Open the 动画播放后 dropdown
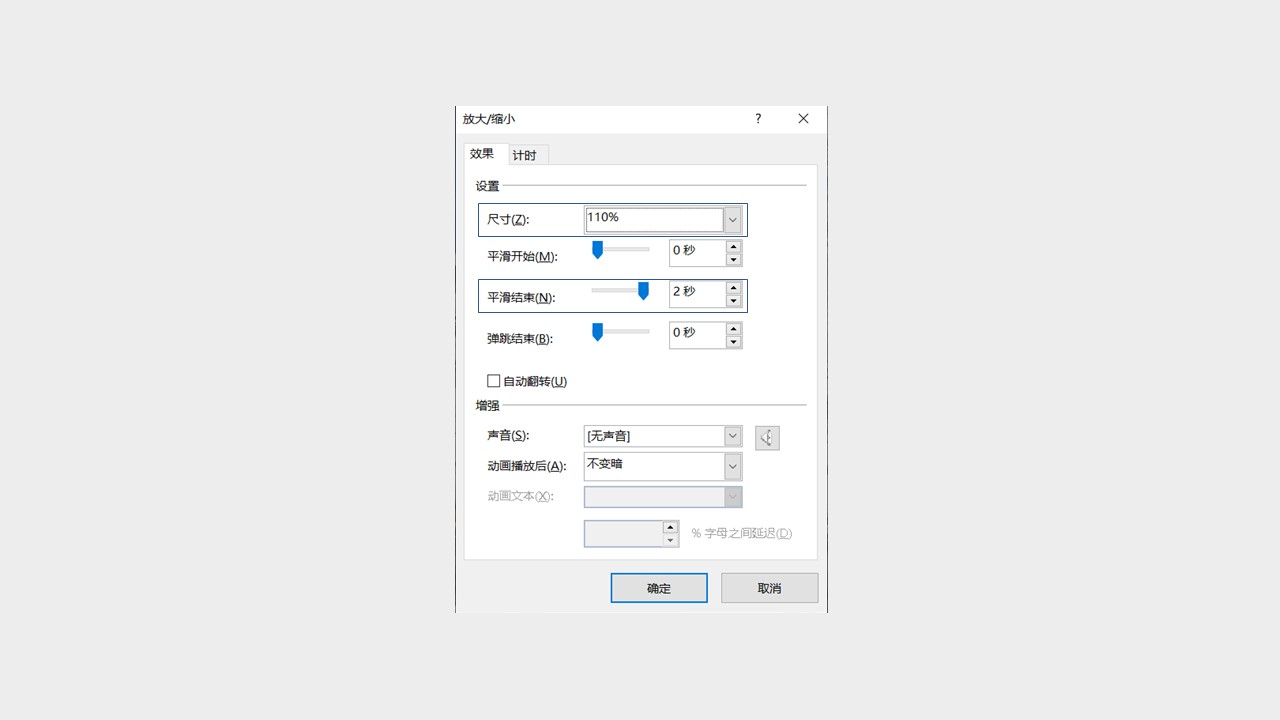Screen dimensions: 1280x720 point(733,466)
